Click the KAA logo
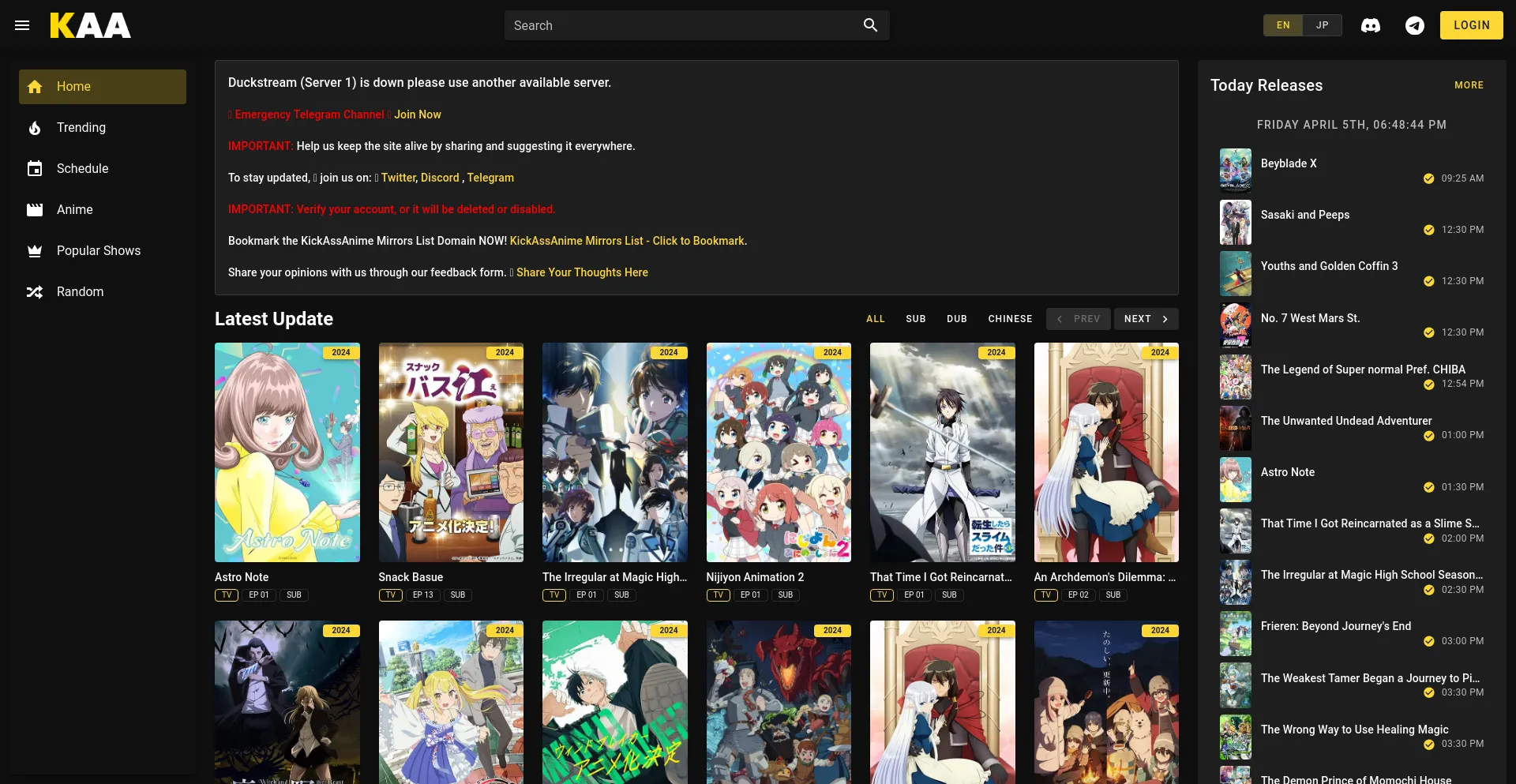The image size is (1516, 784). [91, 25]
